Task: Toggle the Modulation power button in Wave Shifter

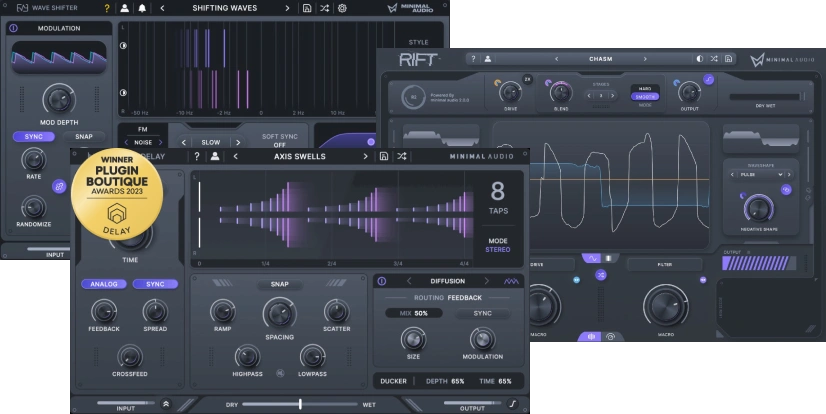Action: [14, 28]
